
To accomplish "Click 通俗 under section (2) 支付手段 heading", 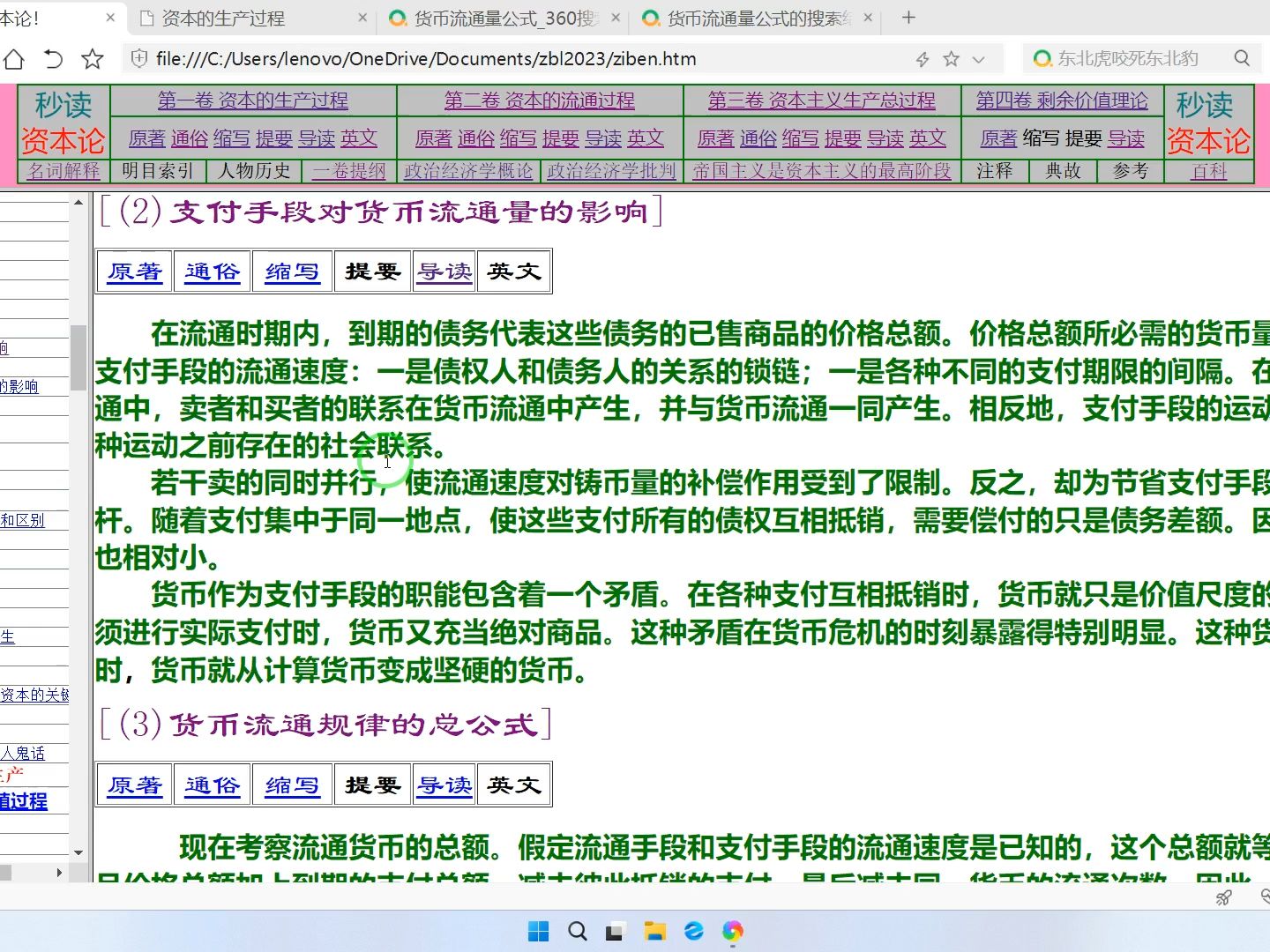I will [x=213, y=271].
